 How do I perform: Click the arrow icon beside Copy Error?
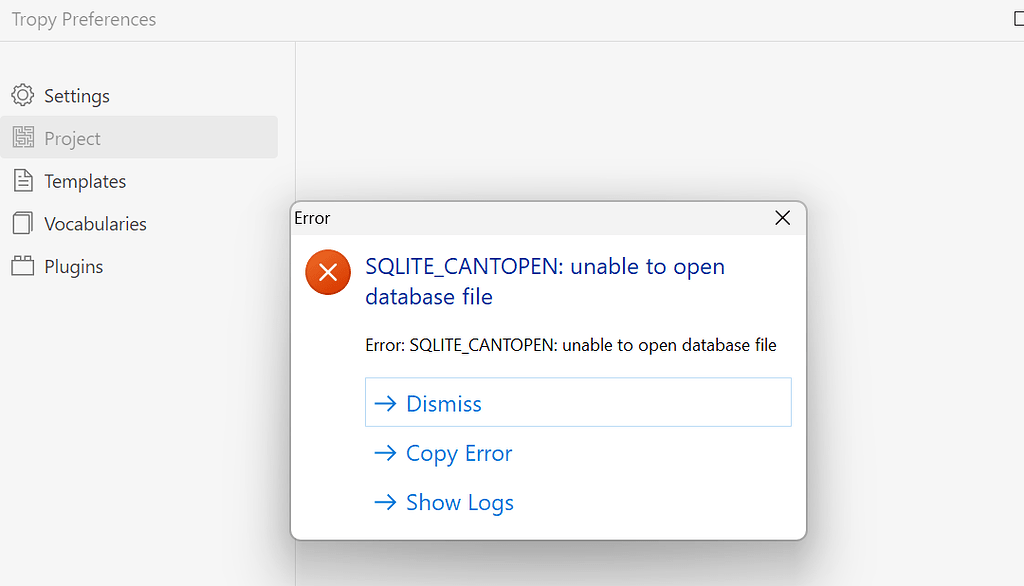pyautogui.click(x=385, y=453)
